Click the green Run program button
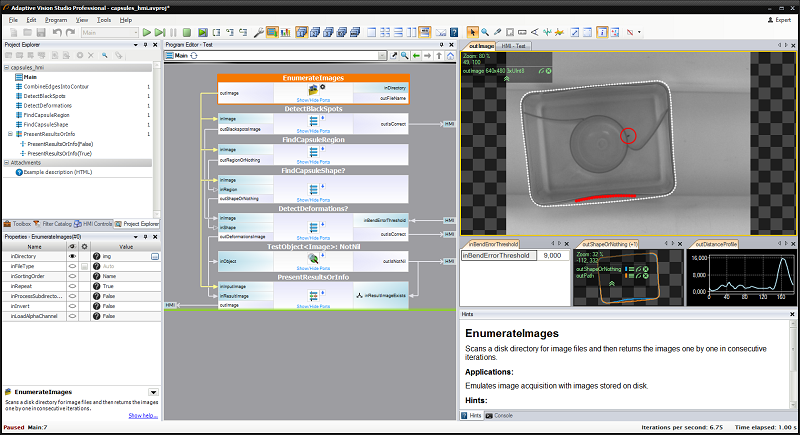The height and width of the screenshot is (435, 800). point(147,32)
